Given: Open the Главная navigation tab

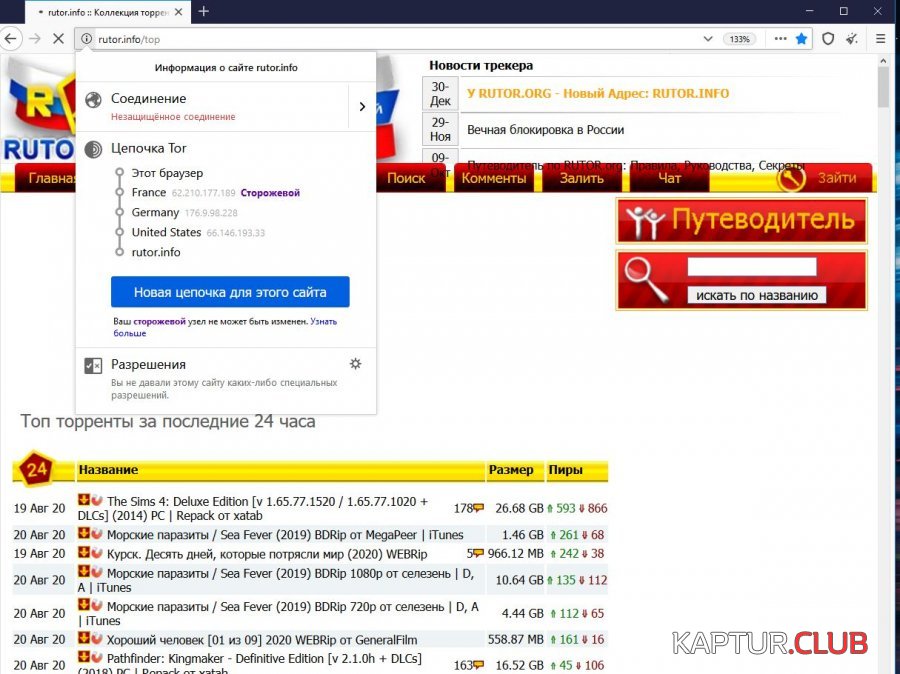Looking at the screenshot, I should [x=46, y=178].
